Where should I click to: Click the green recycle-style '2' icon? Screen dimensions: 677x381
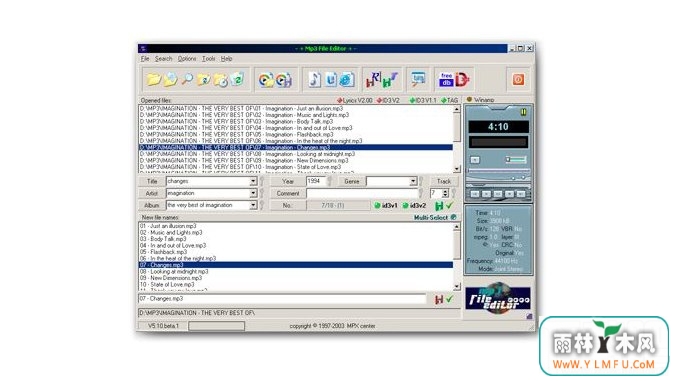(x=237, y=79)
